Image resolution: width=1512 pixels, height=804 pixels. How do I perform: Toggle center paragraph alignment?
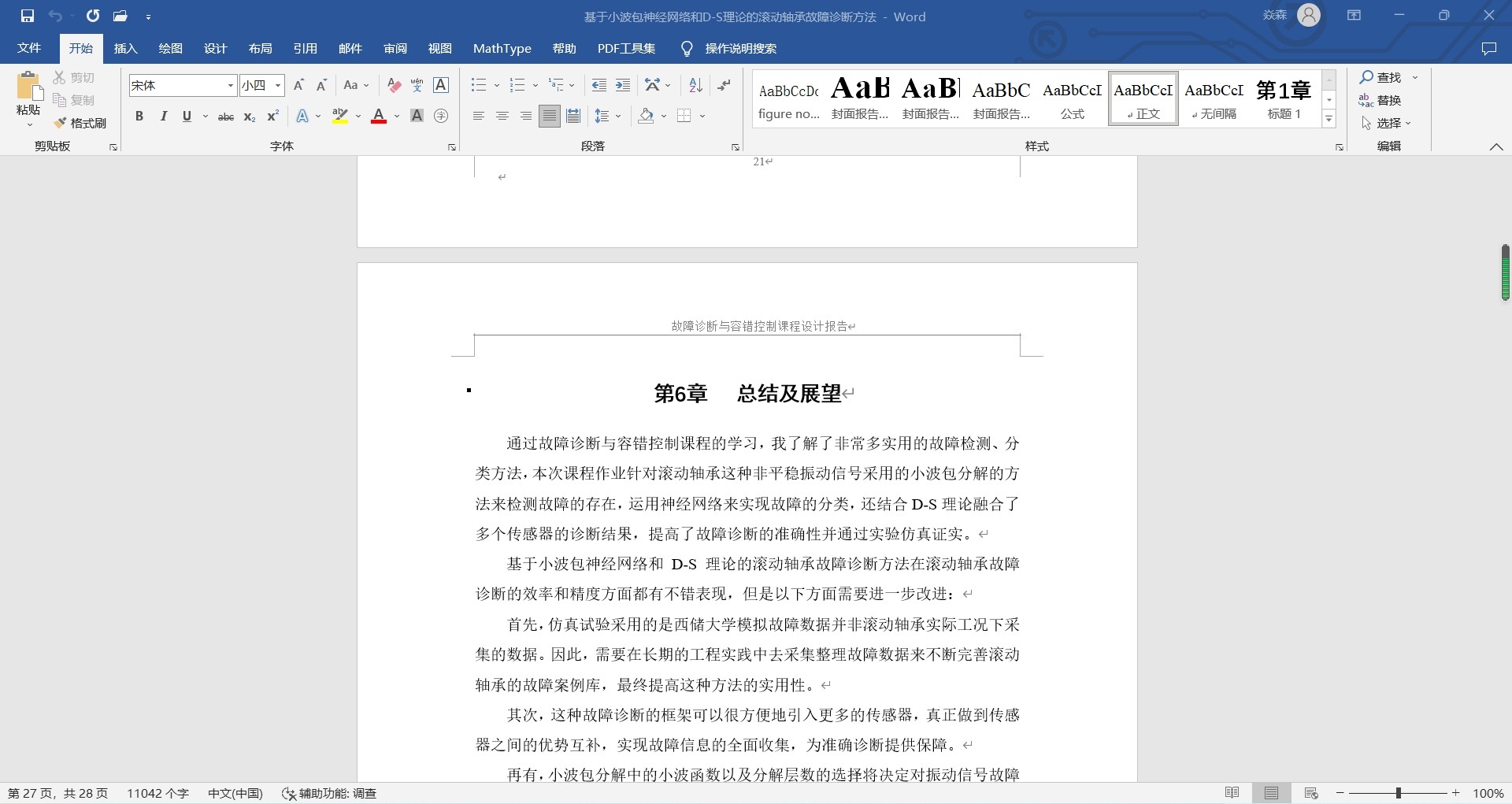coord(502,116)
